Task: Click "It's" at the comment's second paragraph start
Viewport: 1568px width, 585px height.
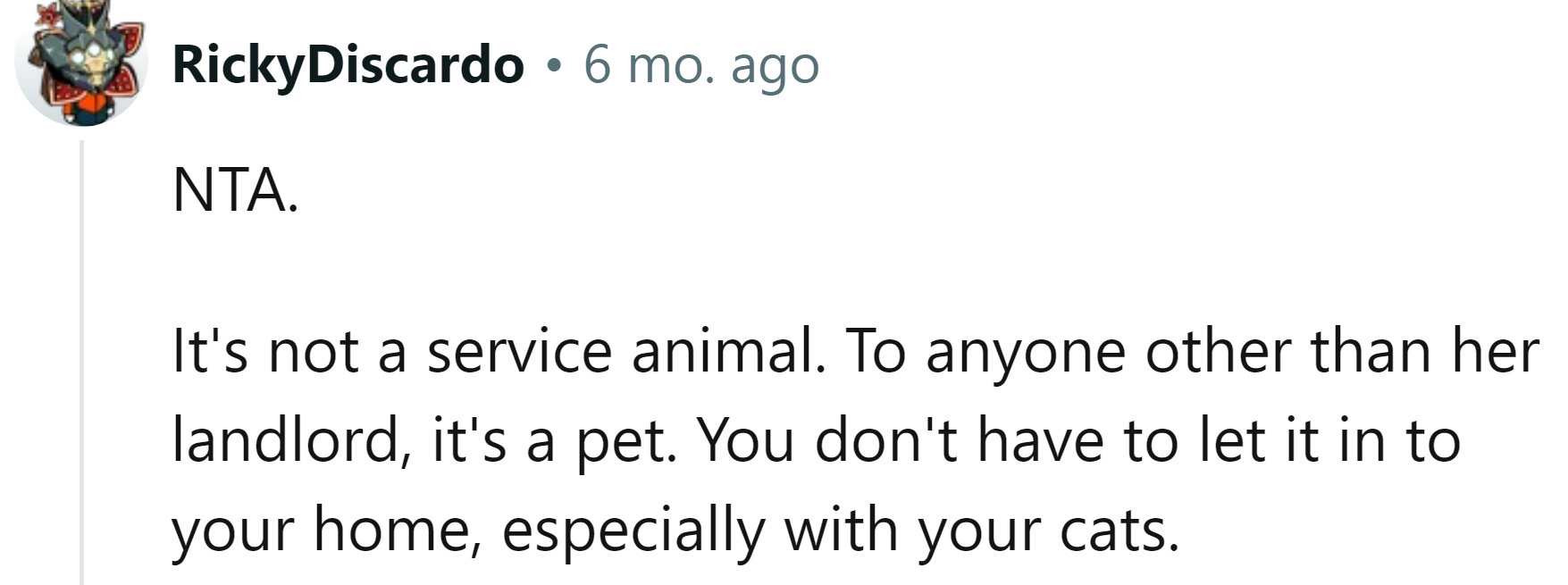Action: click(209, 351)
